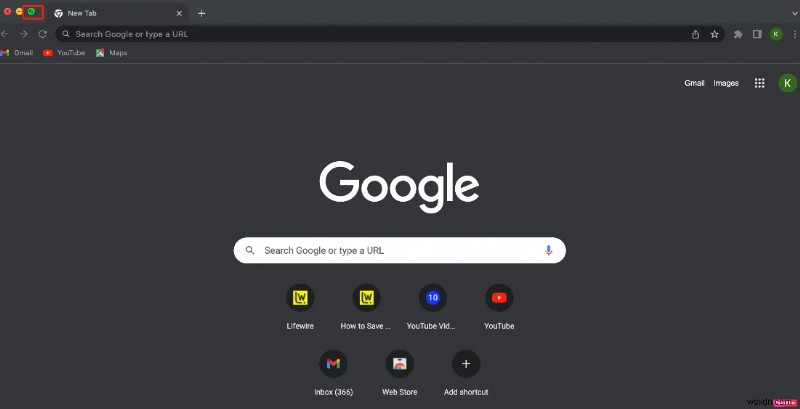Viewport: 800px width, 409px height.
Task: Open the Extensions puzzle icon
Action: 738,34
